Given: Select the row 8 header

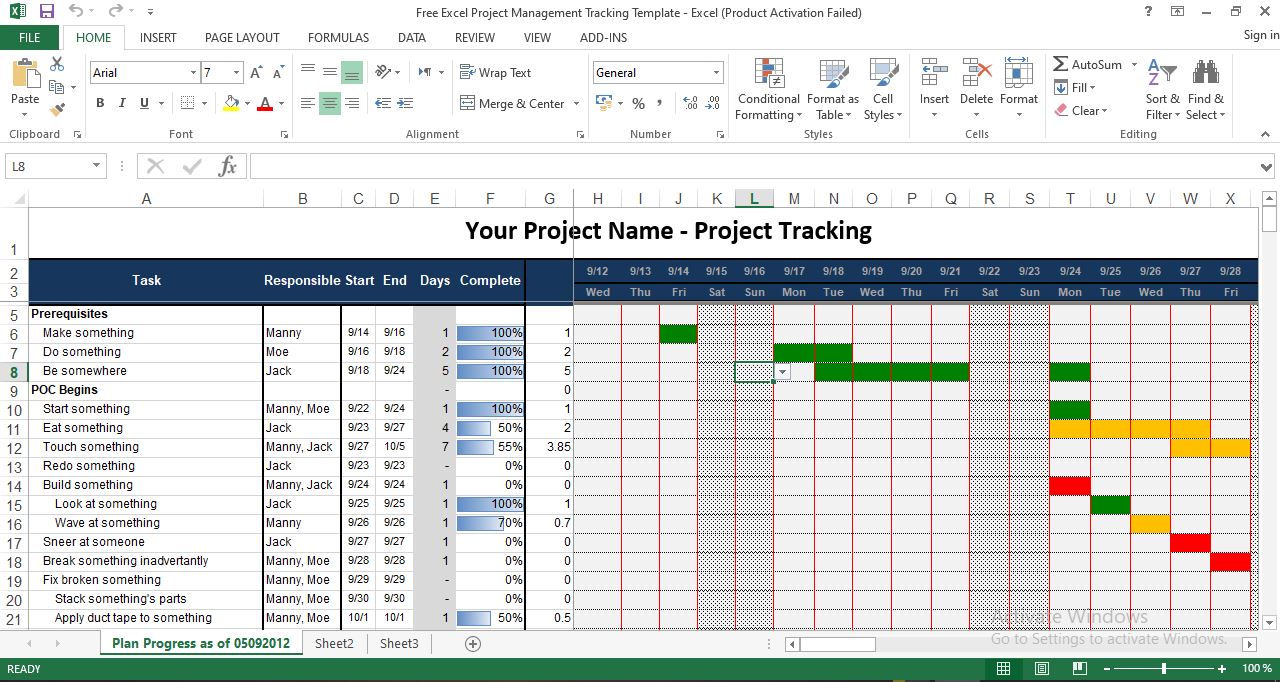Looking at the screenshot, I should 14,371.
